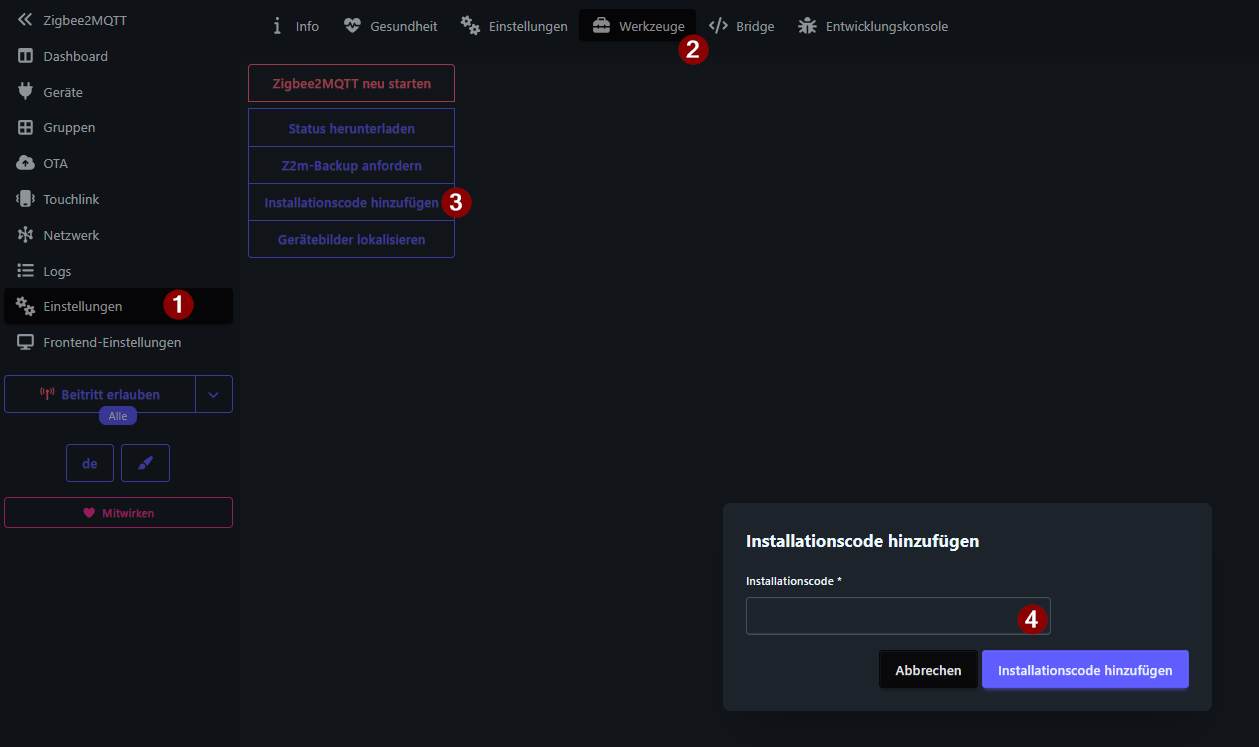This screenshot has width=1259, height=747.
Task: Show Logs list in sidebar
Action: 57,271
